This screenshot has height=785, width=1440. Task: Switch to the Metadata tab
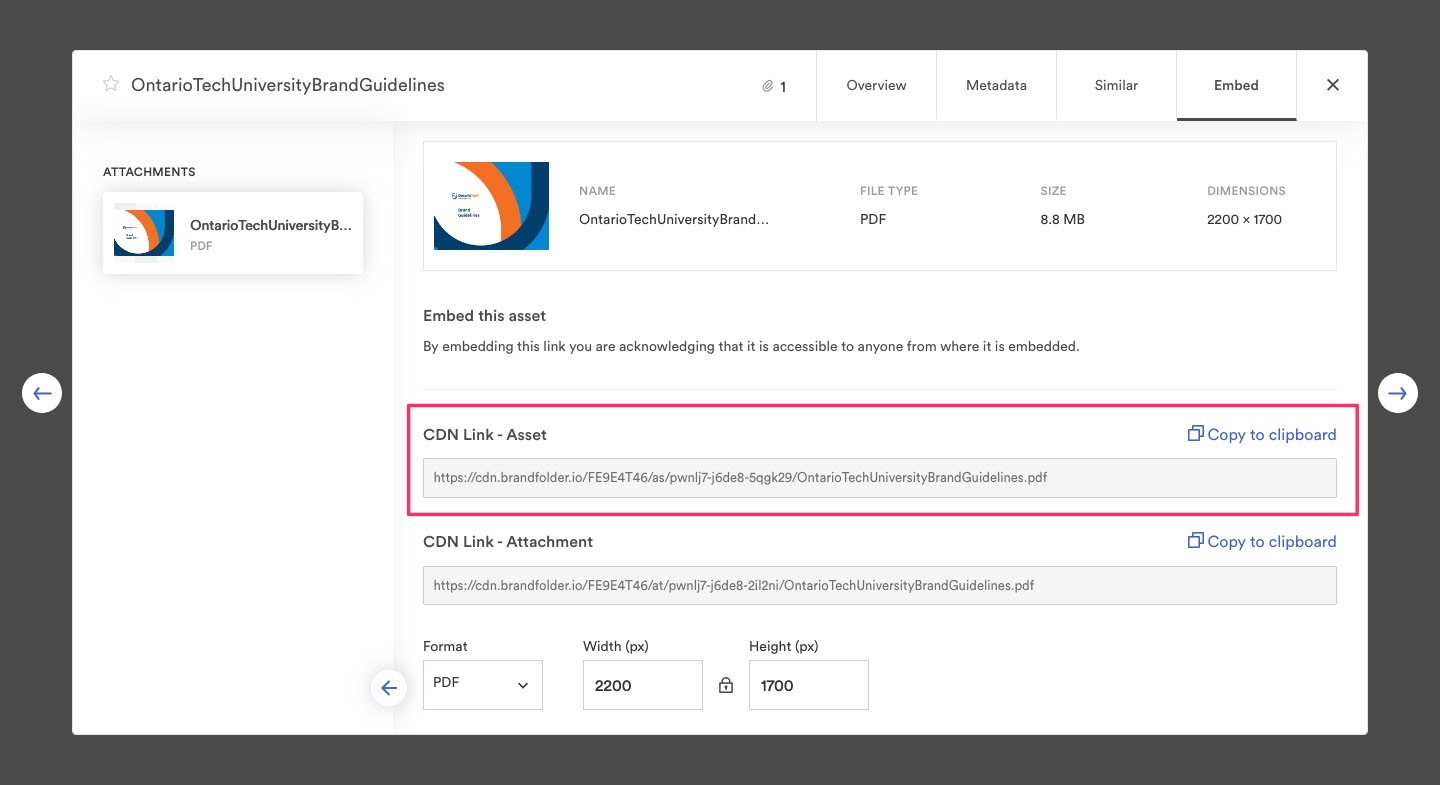996,85
